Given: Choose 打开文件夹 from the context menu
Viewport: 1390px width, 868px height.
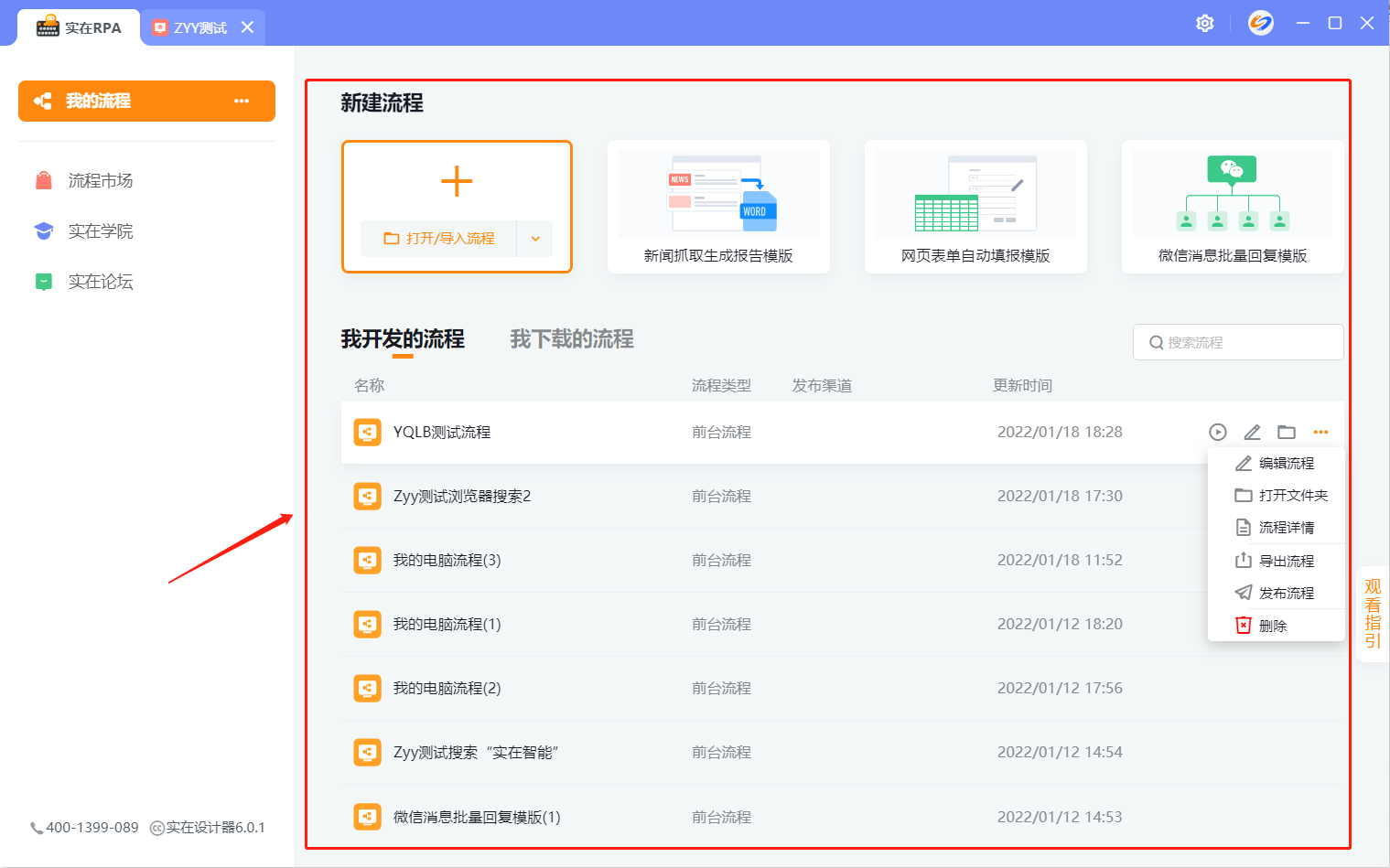Looking at the screenshot, I should [1276, 496].
